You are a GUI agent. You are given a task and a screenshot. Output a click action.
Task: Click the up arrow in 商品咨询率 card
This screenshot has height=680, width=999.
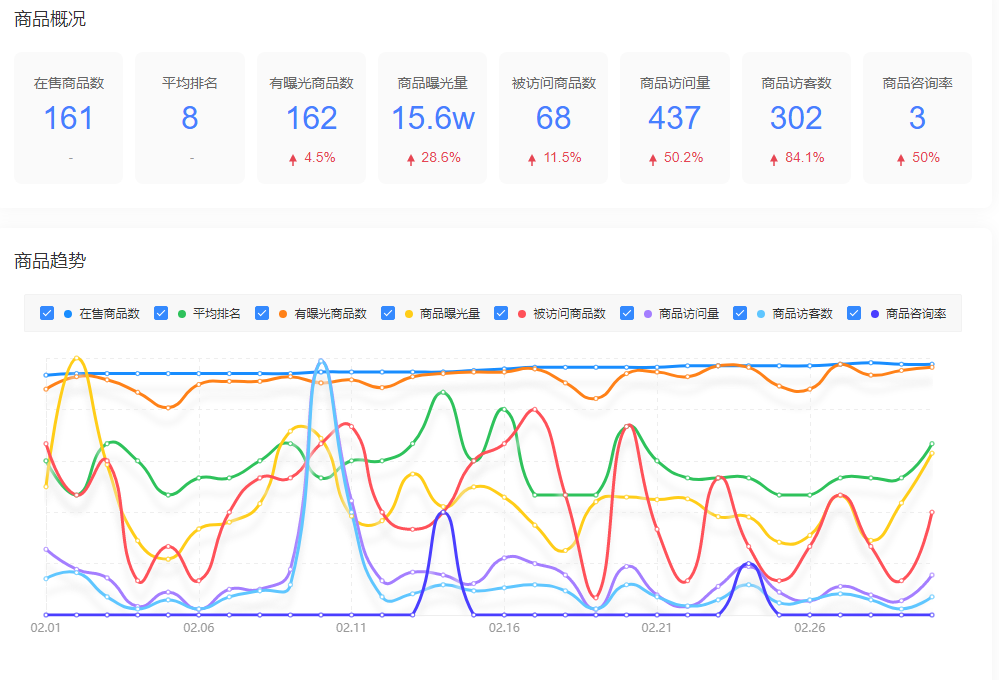[x=900, y=159]
